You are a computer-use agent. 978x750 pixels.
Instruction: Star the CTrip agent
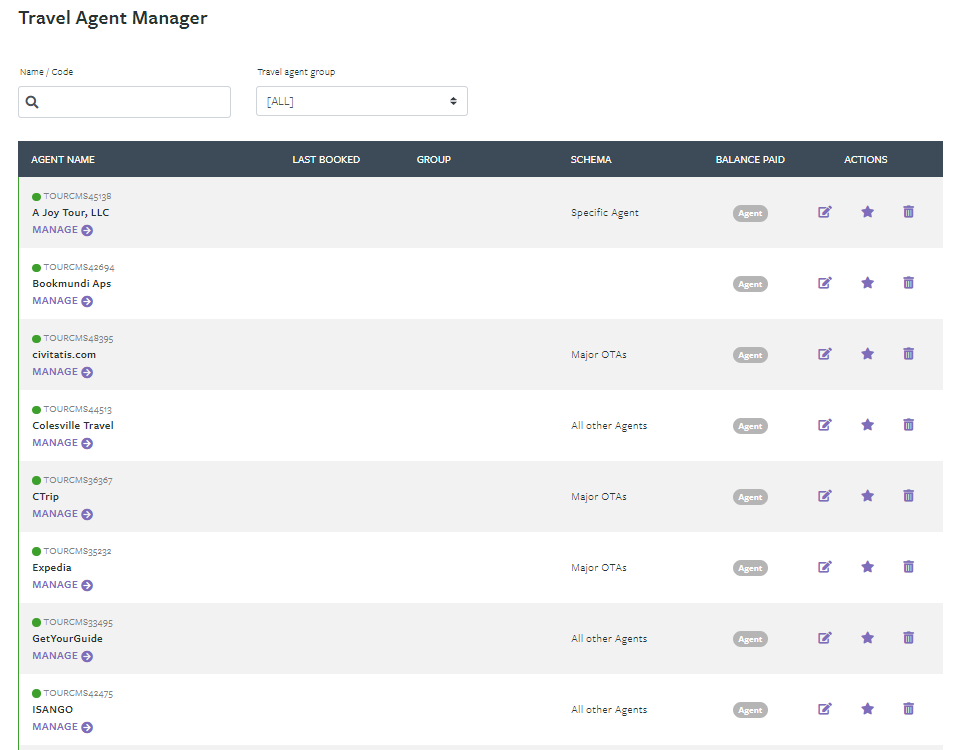click(x=867, y=497)
